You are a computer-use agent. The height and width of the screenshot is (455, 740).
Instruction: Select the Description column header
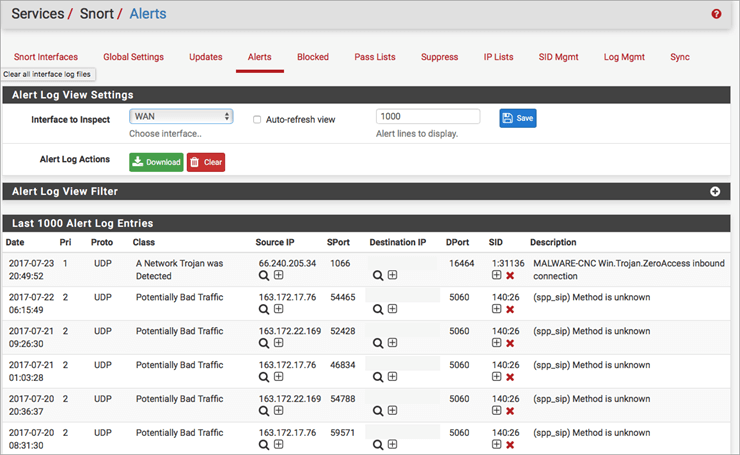[553, 243]
